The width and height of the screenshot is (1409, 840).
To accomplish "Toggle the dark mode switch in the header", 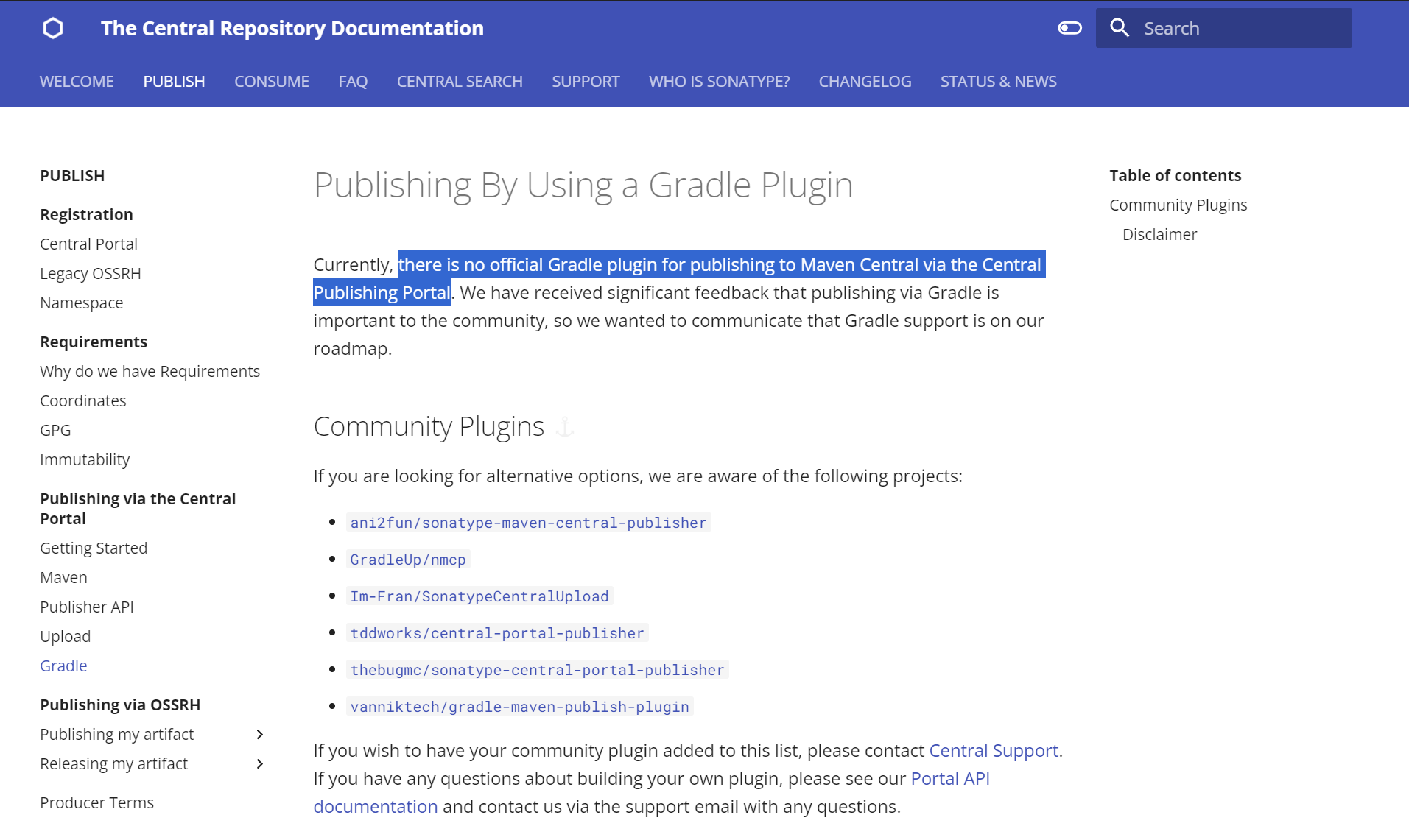I will [1069, 27].
